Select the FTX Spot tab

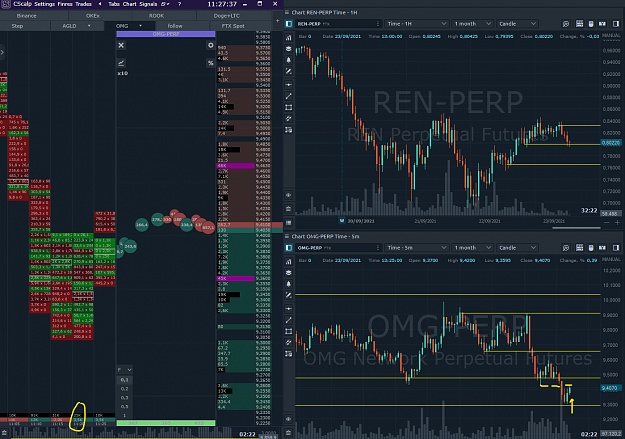[233, 26]
